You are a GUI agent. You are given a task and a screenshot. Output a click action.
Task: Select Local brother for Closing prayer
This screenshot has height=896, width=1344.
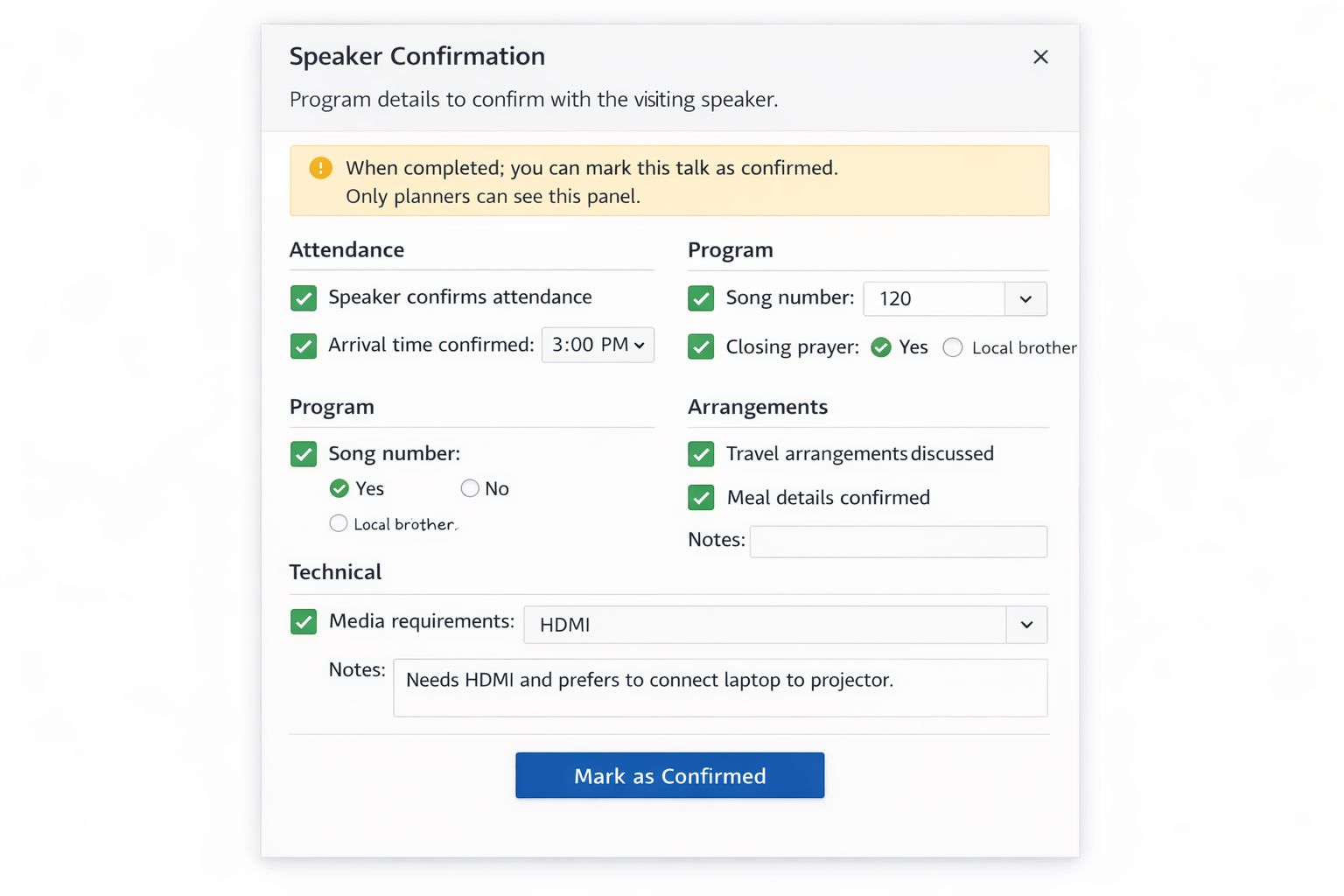coord(953,347)
